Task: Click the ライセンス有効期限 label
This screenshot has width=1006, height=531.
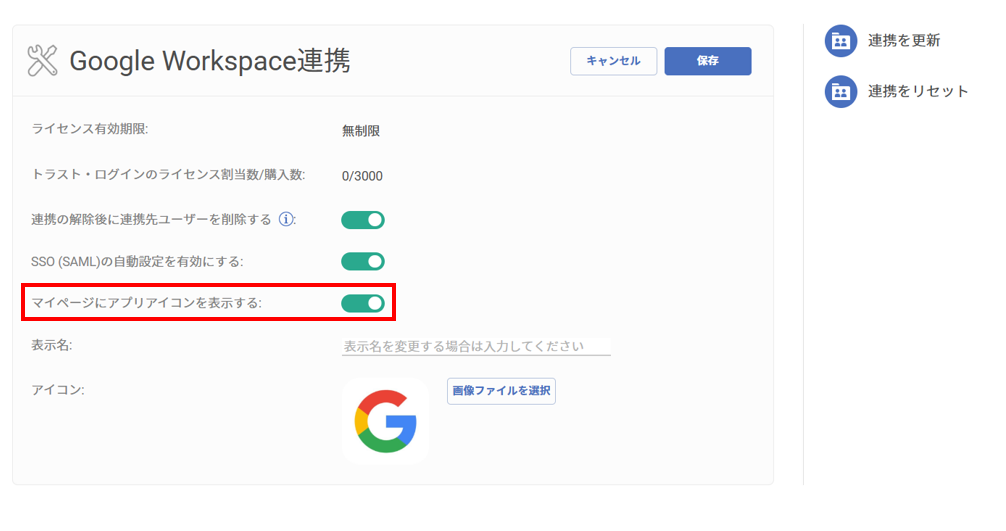Action: [90, 129]
